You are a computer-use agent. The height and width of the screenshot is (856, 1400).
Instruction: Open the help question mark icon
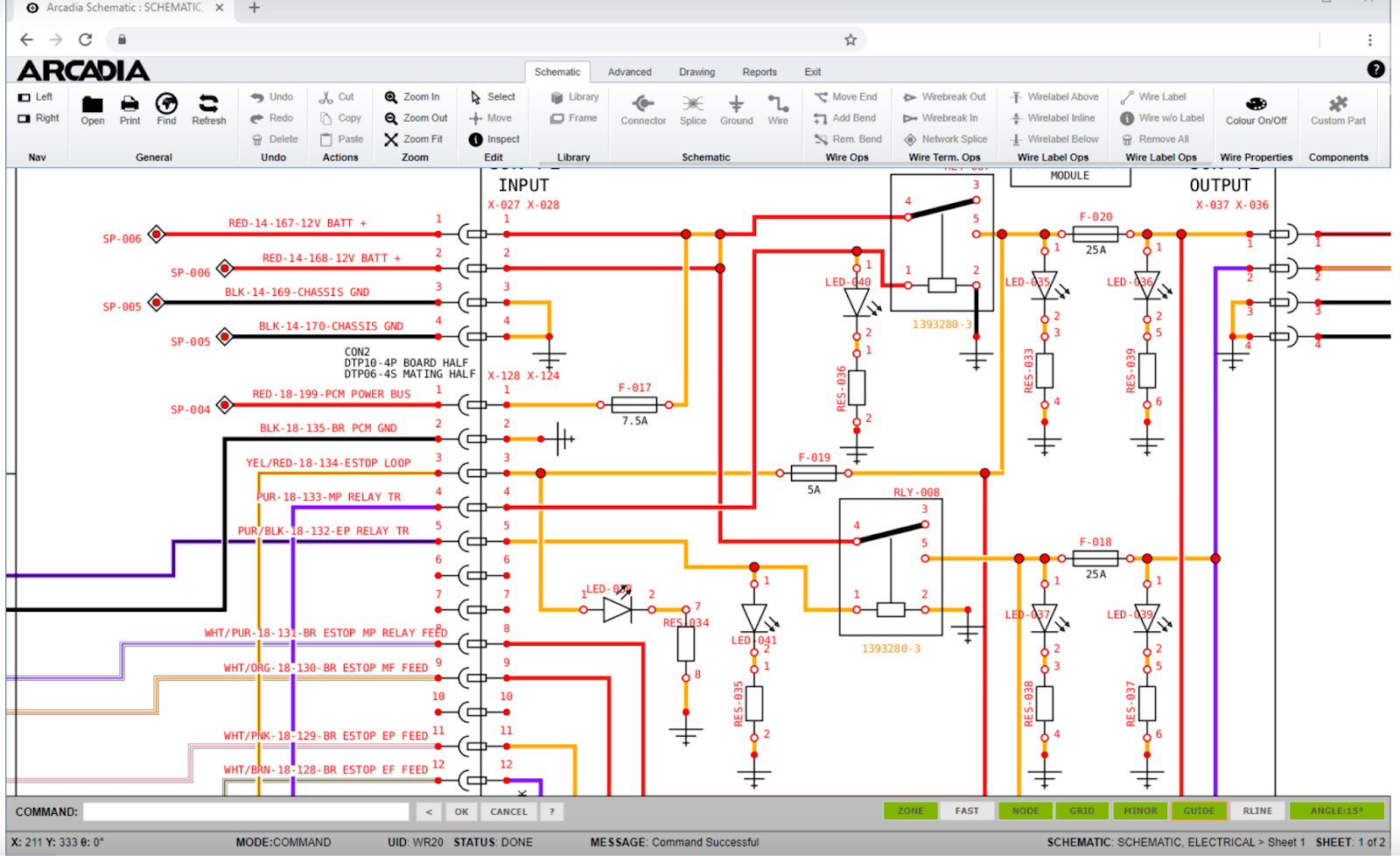(1375, 69)
